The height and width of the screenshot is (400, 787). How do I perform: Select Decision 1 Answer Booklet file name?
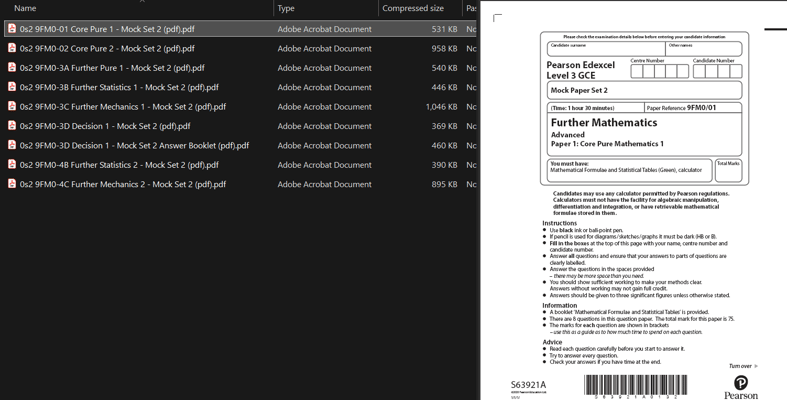click(134, 146)
